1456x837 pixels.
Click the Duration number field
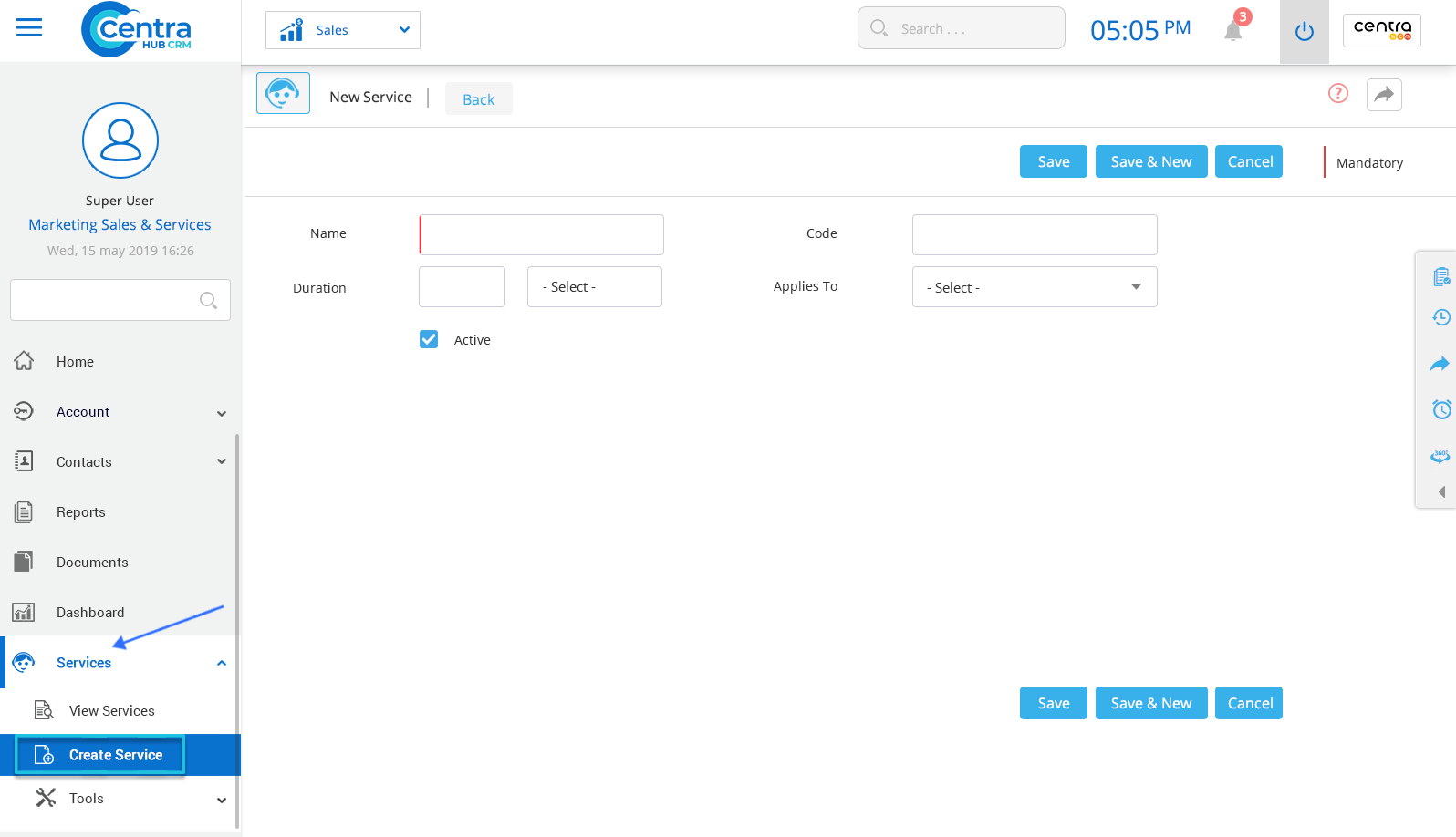[462, 286]
